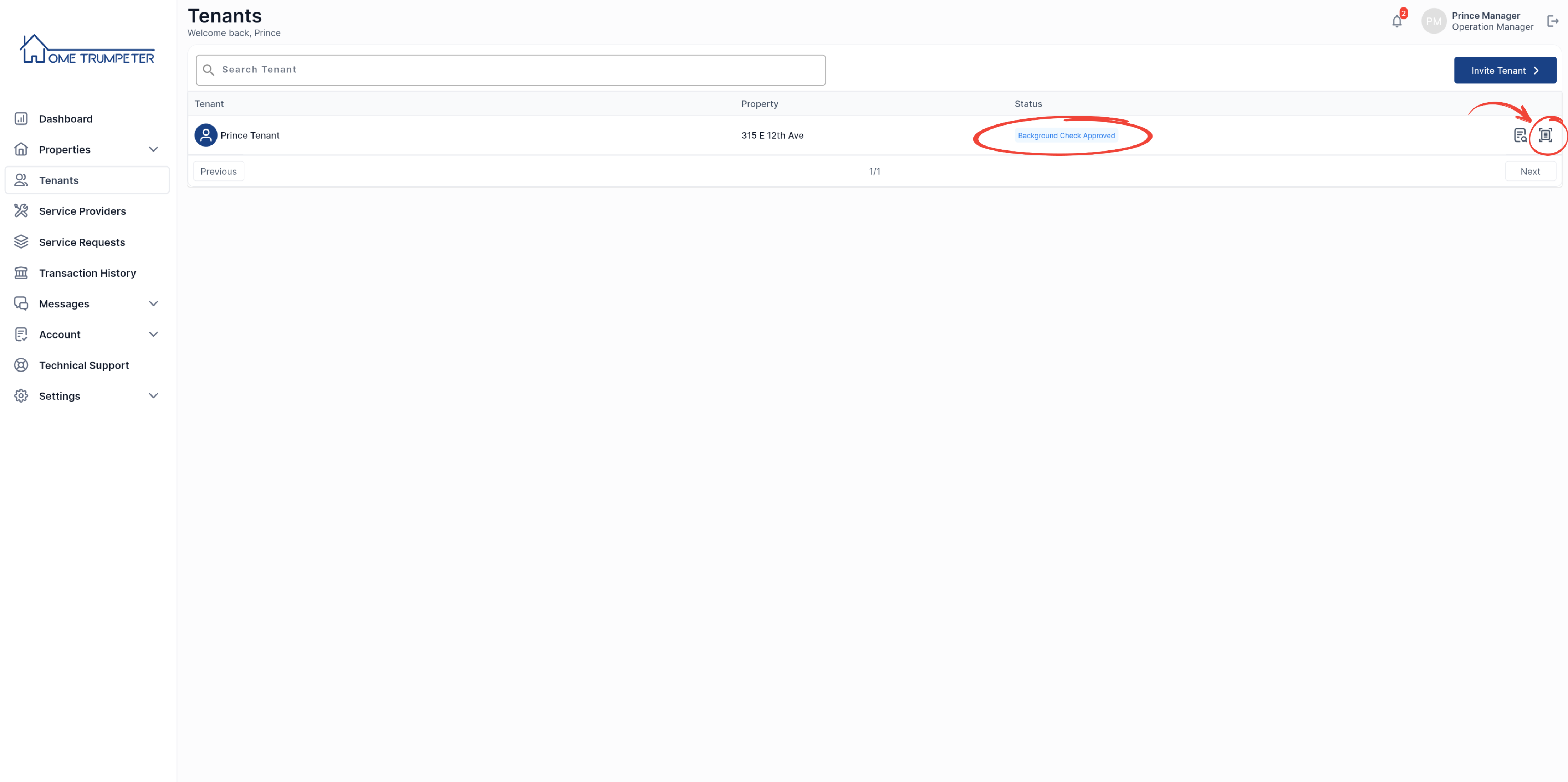Click the Dashboard sidebar icon

21,119
